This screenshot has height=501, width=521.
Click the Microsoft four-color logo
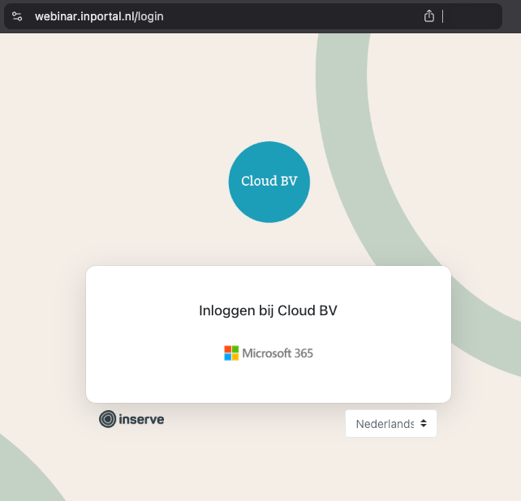tap(231, 353)
